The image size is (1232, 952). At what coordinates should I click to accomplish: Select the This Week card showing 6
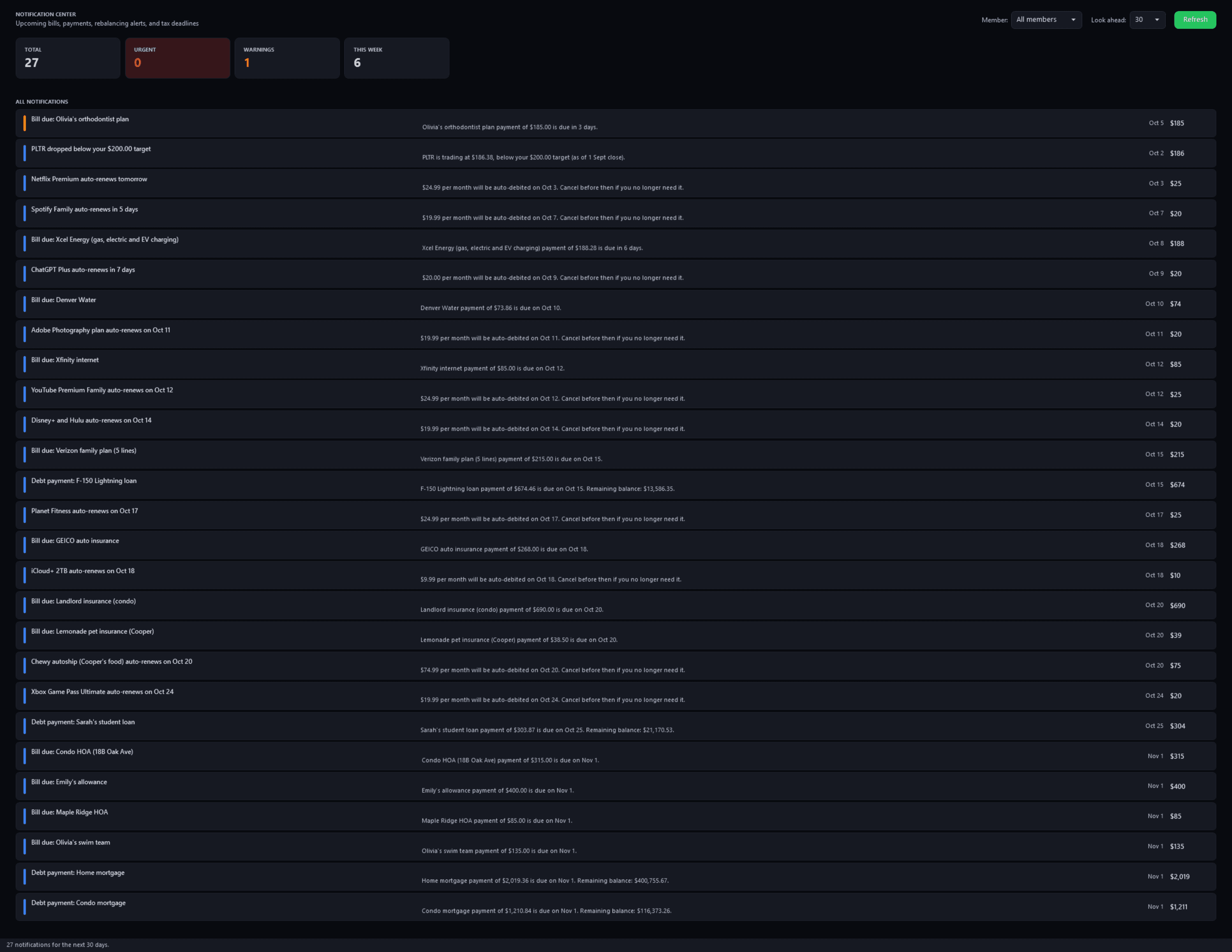pyautogui.click(x=397, y=58)
